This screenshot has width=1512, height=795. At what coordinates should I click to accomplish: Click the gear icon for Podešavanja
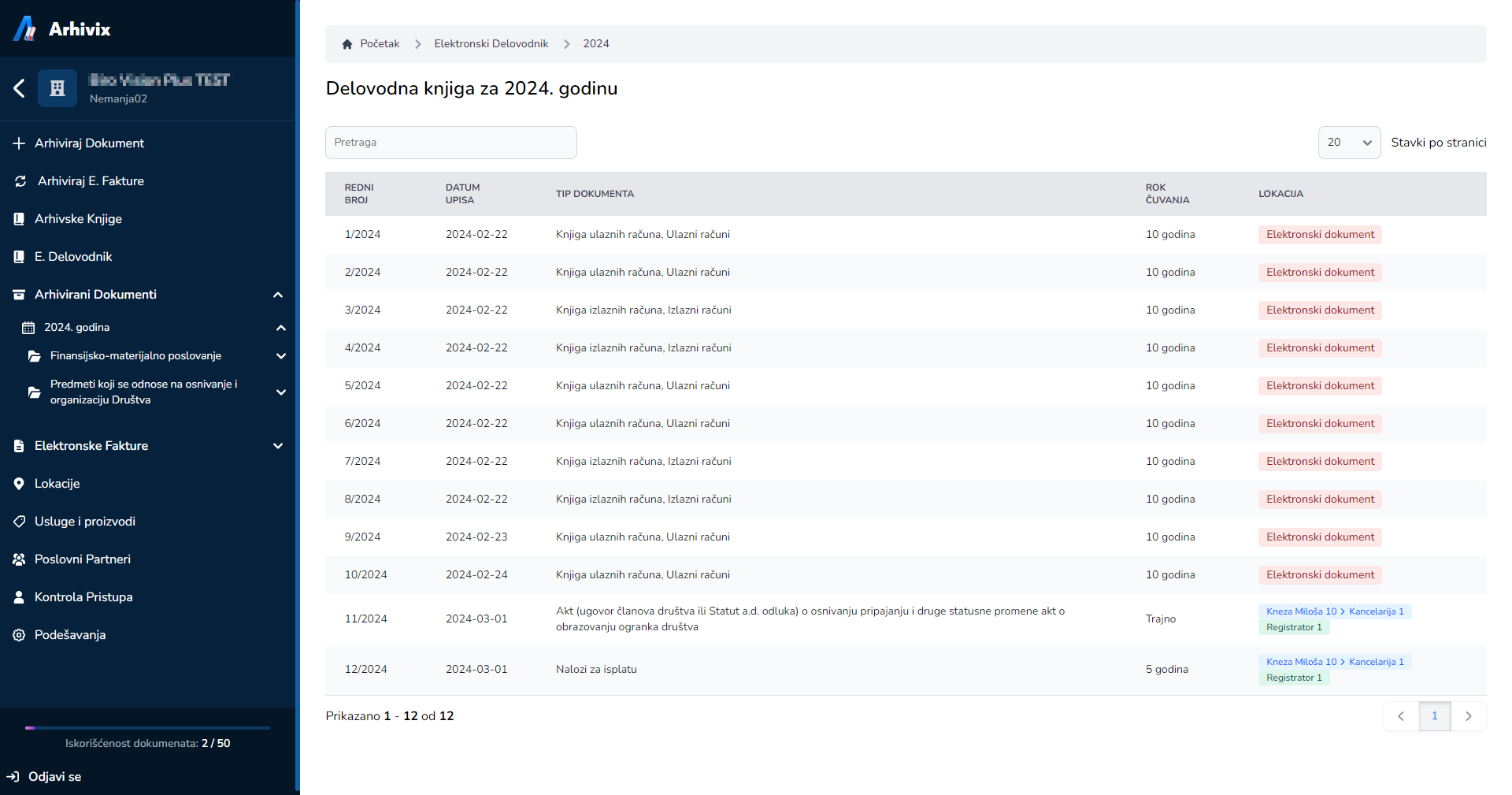[x=19, y=635]
